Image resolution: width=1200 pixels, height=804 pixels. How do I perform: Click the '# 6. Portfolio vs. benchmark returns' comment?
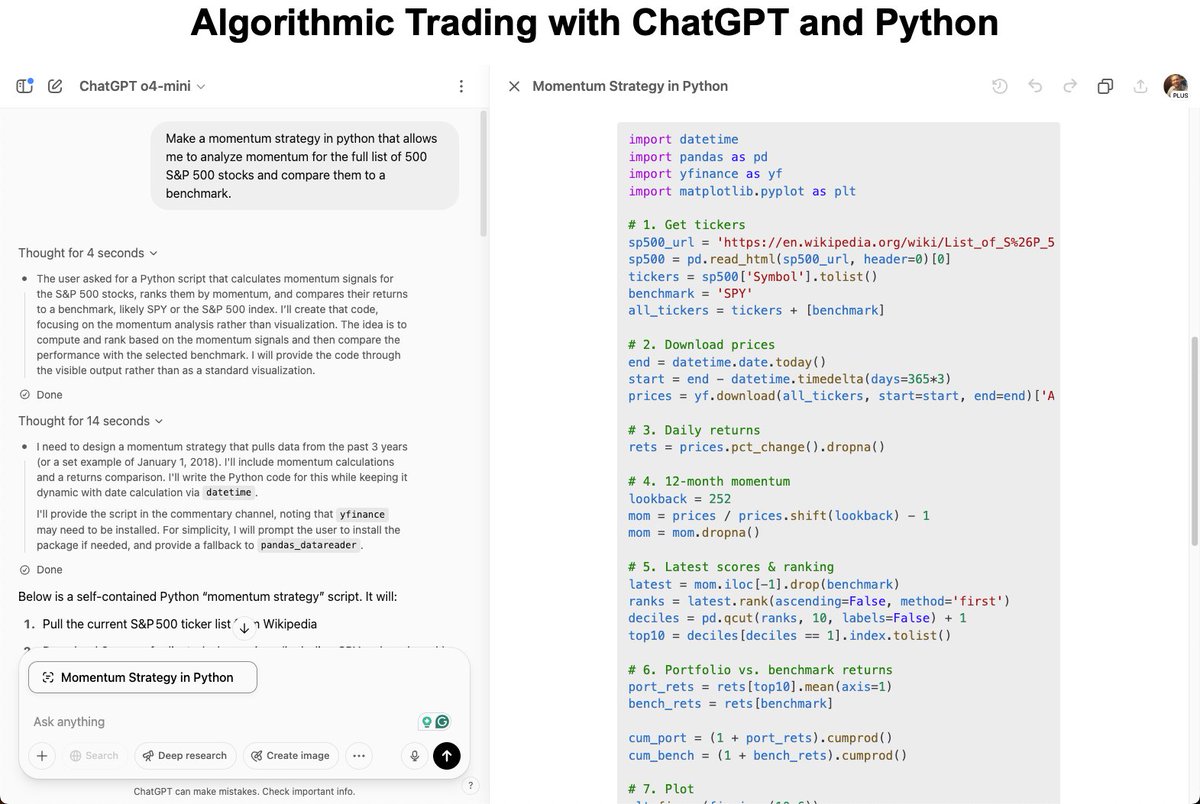(x=760, y=670)
